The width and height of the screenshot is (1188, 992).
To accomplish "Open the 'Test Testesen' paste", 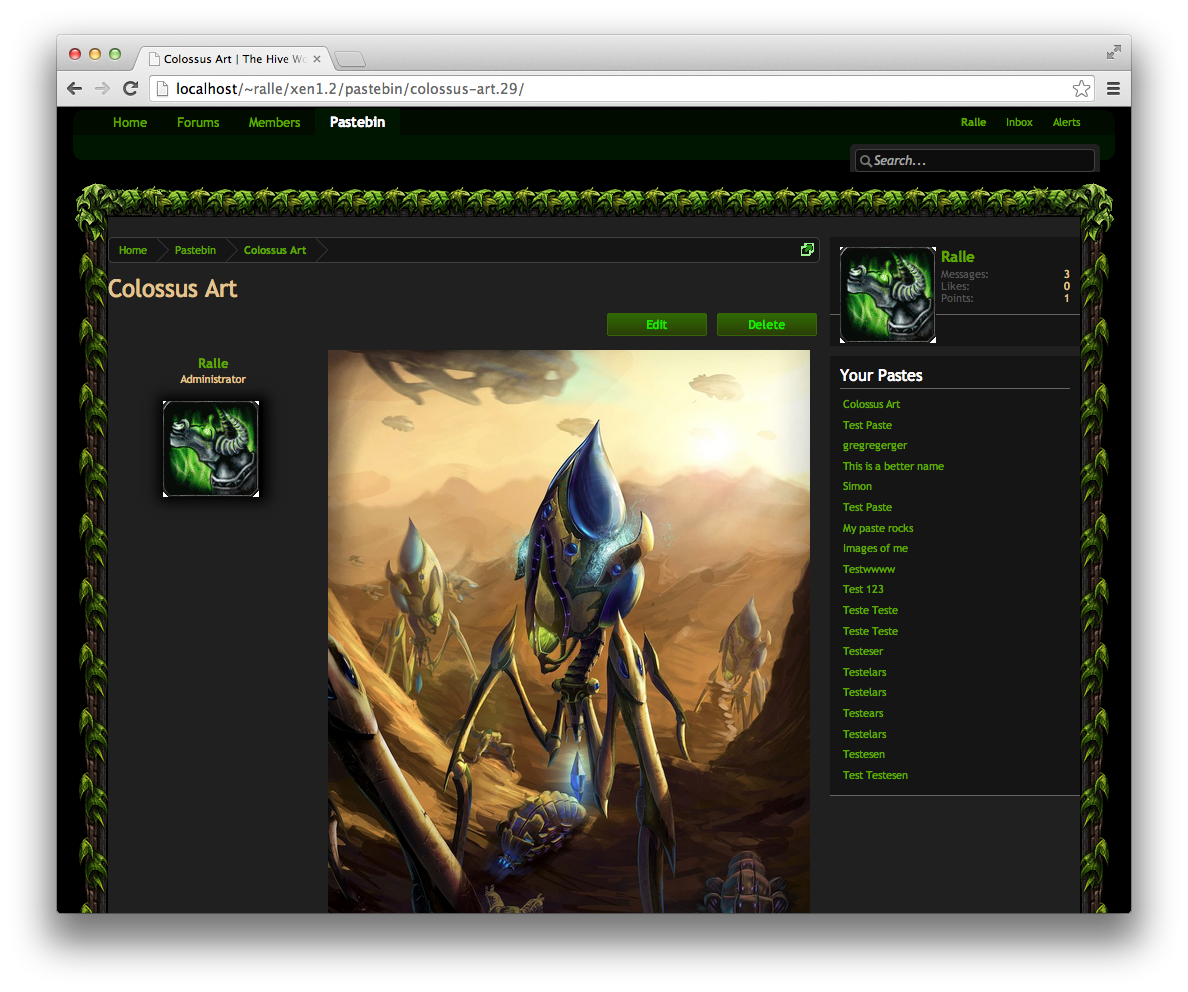I will (875, 775).
